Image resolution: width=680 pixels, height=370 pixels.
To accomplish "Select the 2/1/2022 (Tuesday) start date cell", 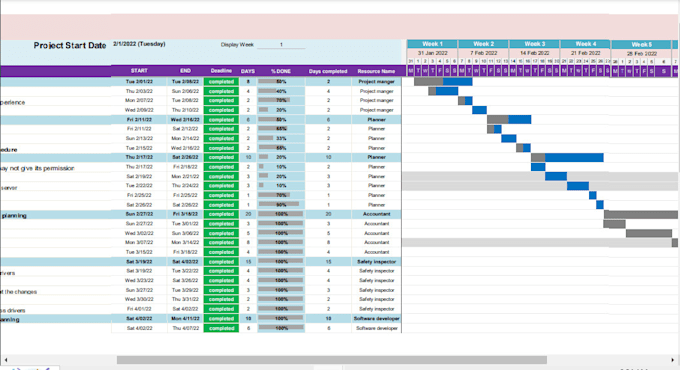I will 139,44.
